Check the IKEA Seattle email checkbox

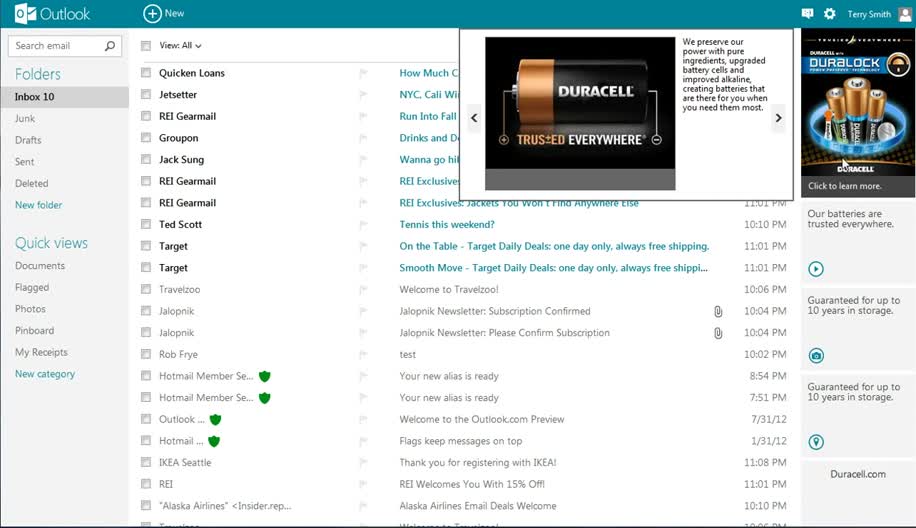[x=146, y=462]
